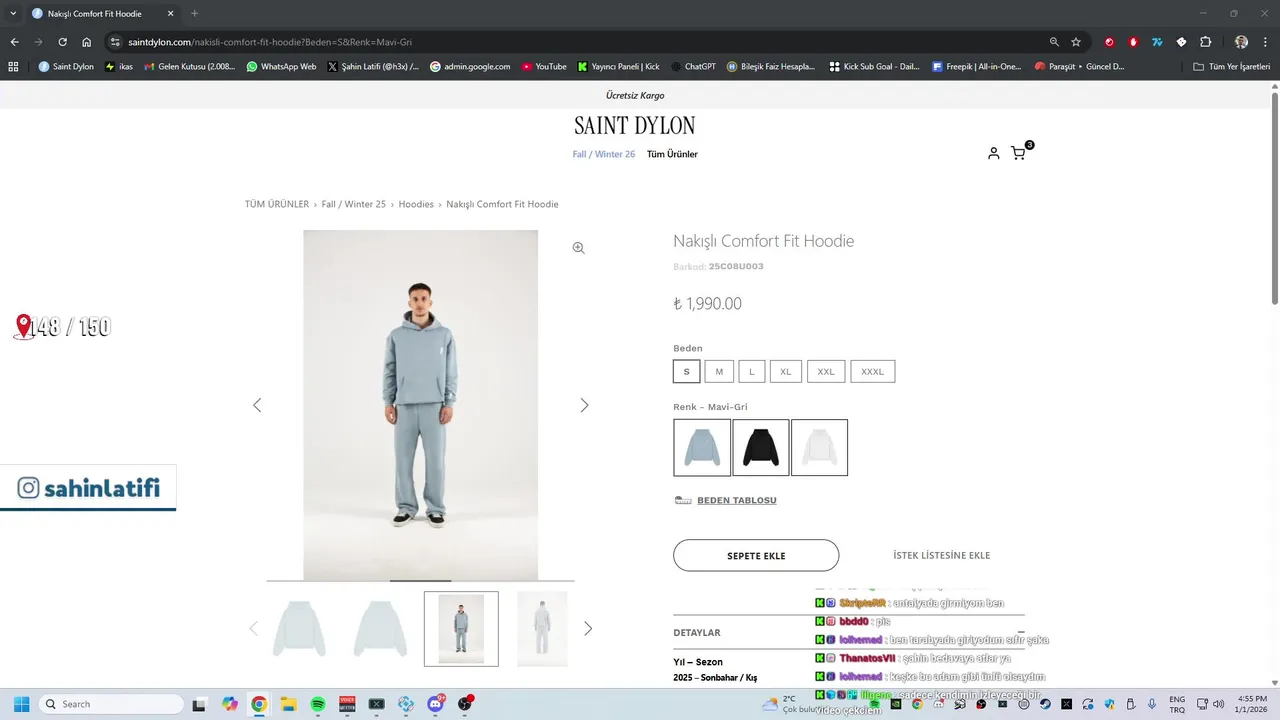View site information icon in address bar
Screen dimensions: 1280x720
[x=115, y=42]
